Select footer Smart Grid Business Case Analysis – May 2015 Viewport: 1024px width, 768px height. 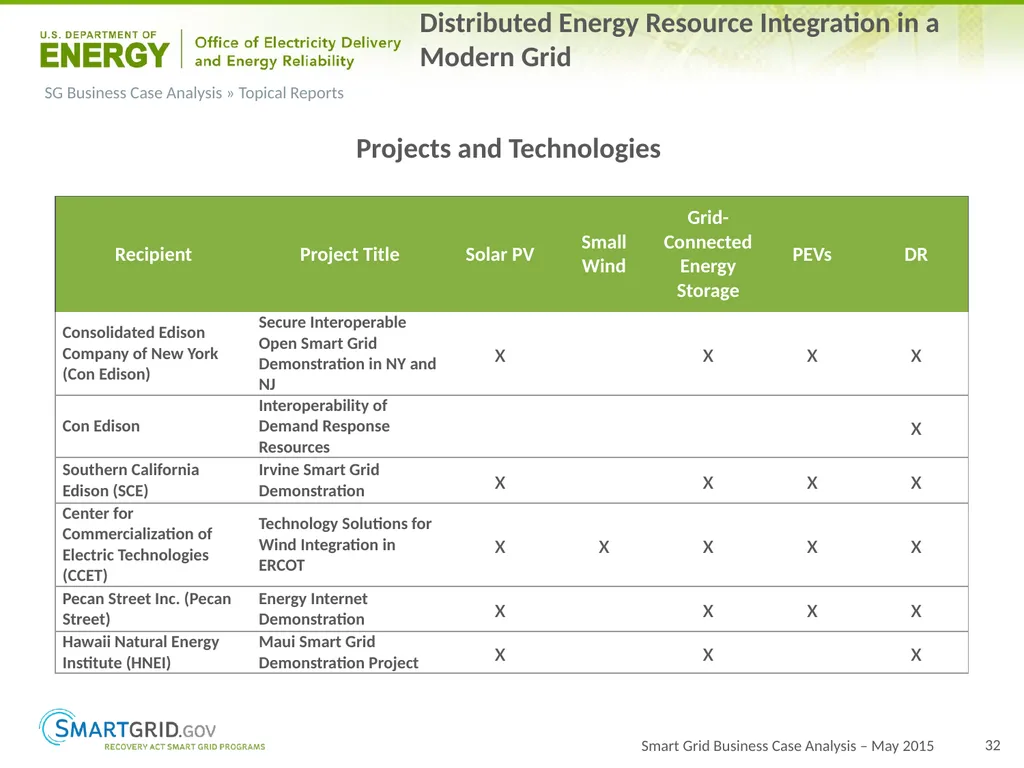(787, 746)
